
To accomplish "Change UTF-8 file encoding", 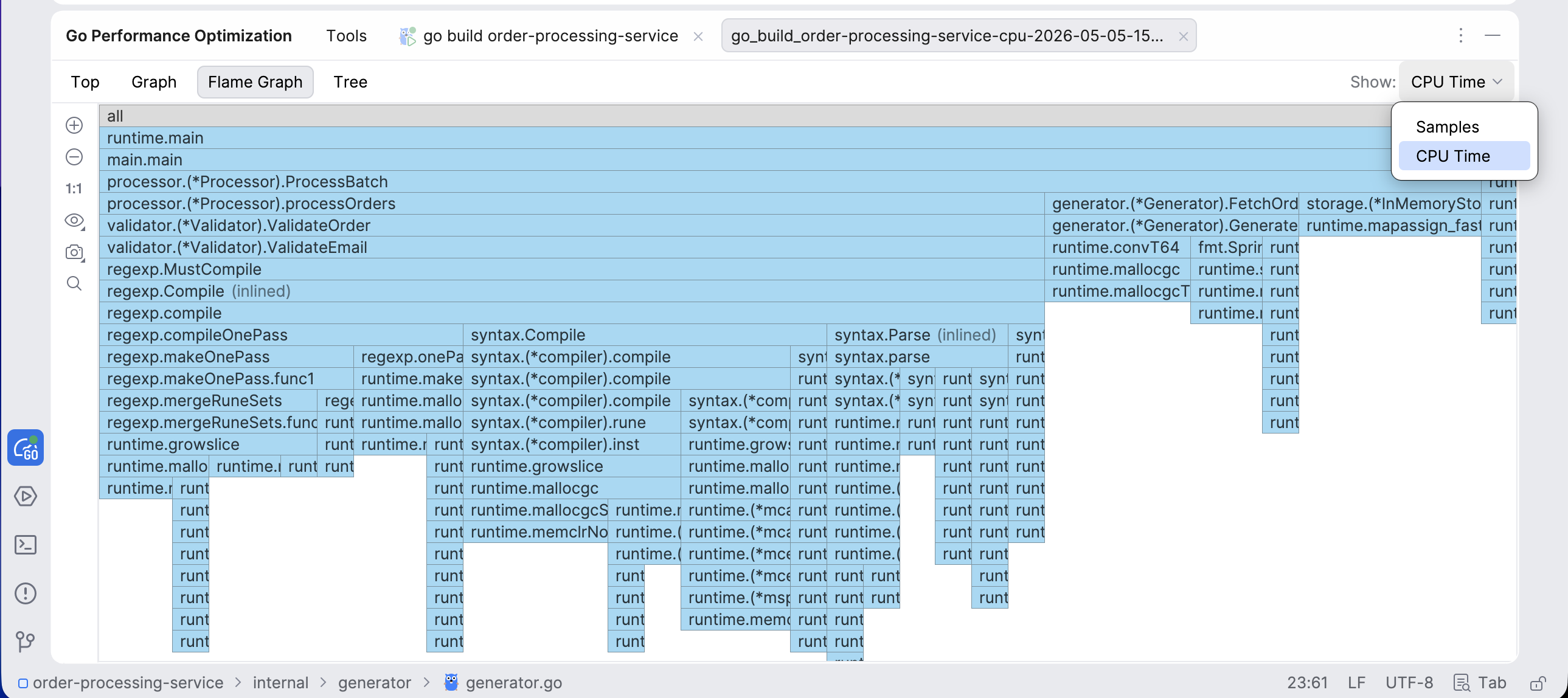I will coord(1409,683).
